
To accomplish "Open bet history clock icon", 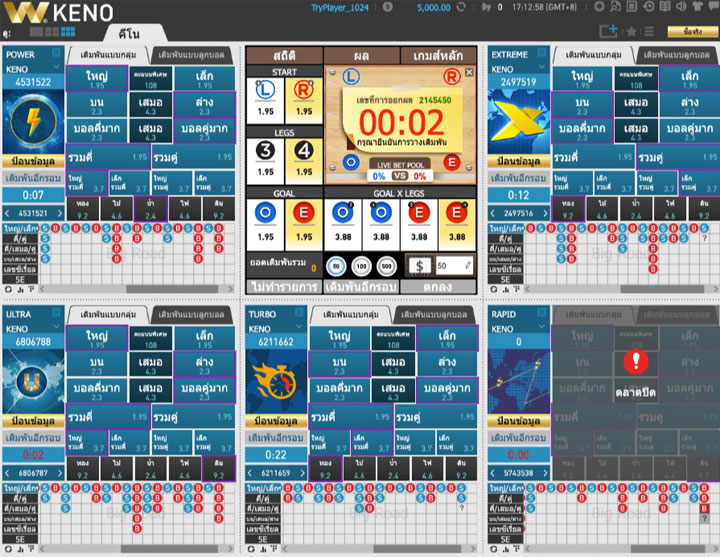I will click(x=648, y=6).
